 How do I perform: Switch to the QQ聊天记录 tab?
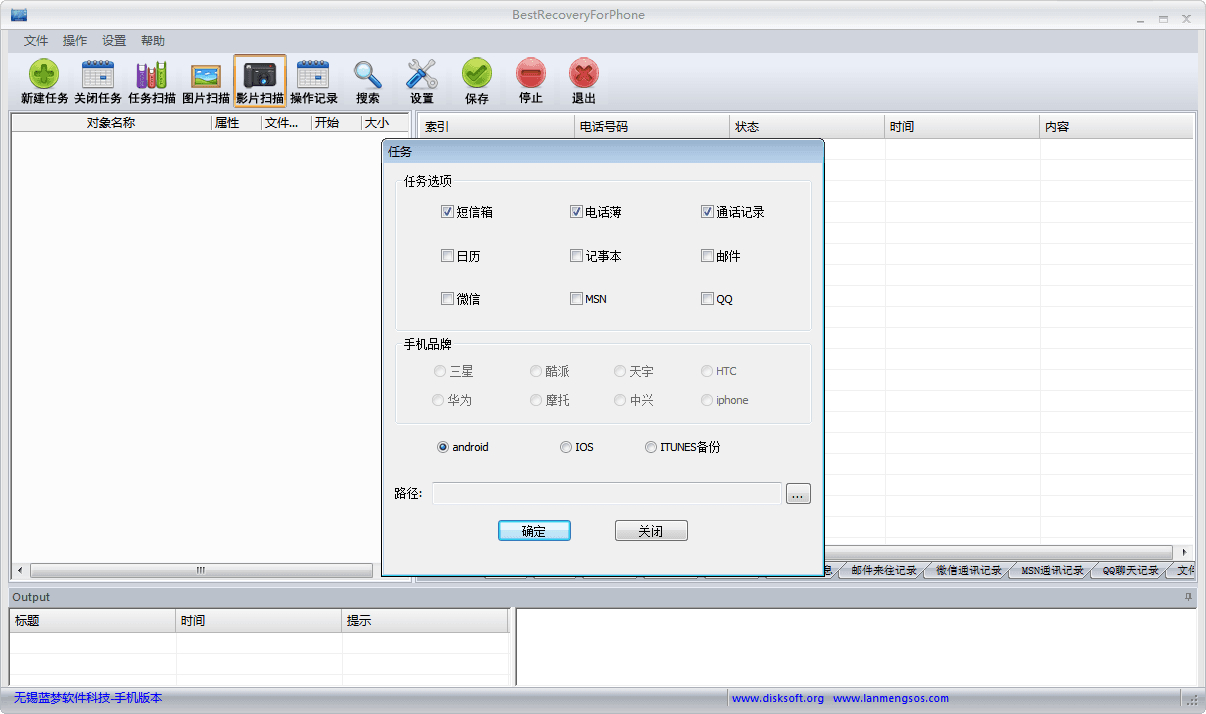1130,571
